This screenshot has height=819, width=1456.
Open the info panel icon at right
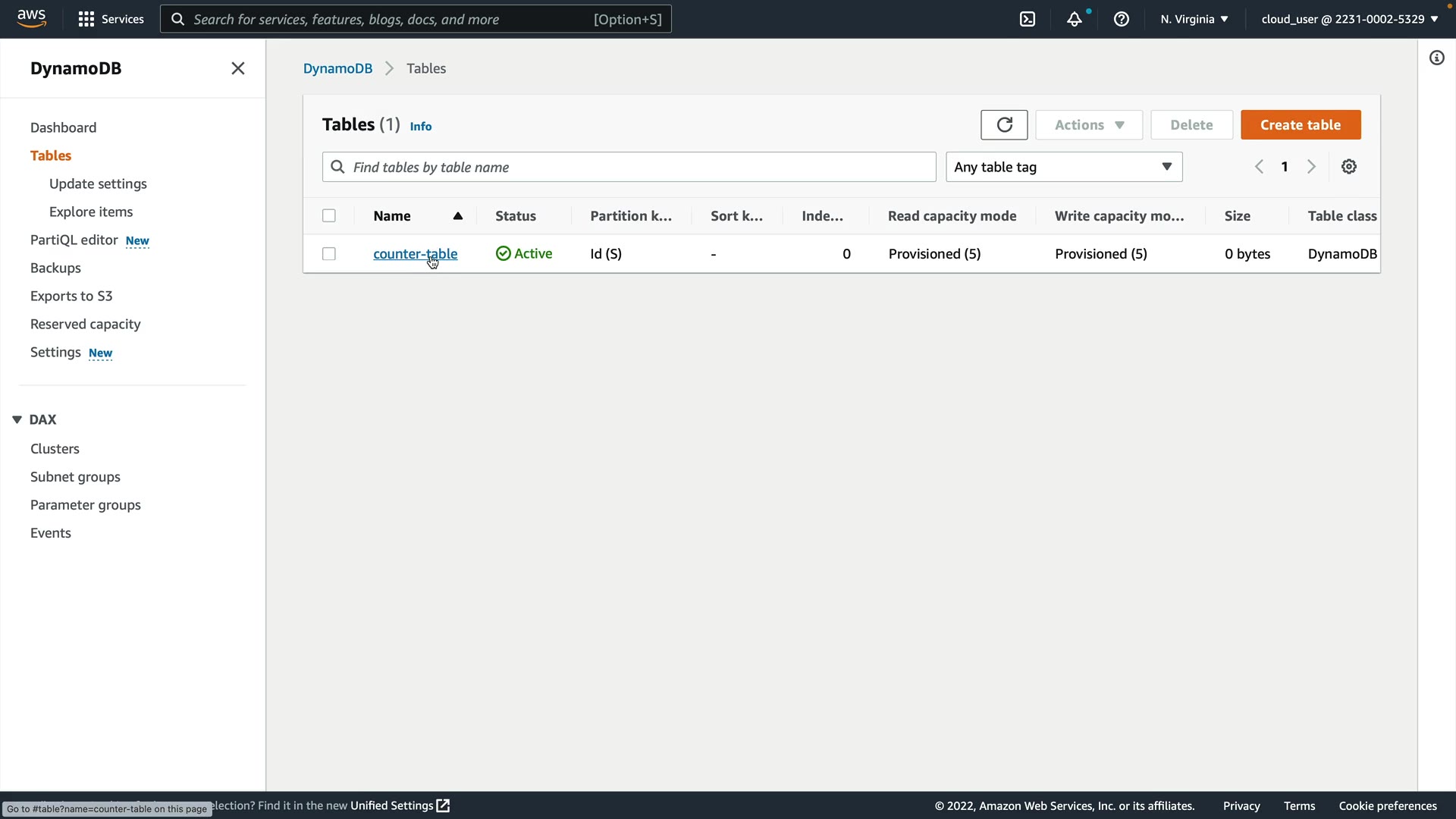pyautogui.click(x=1437, y=58)
